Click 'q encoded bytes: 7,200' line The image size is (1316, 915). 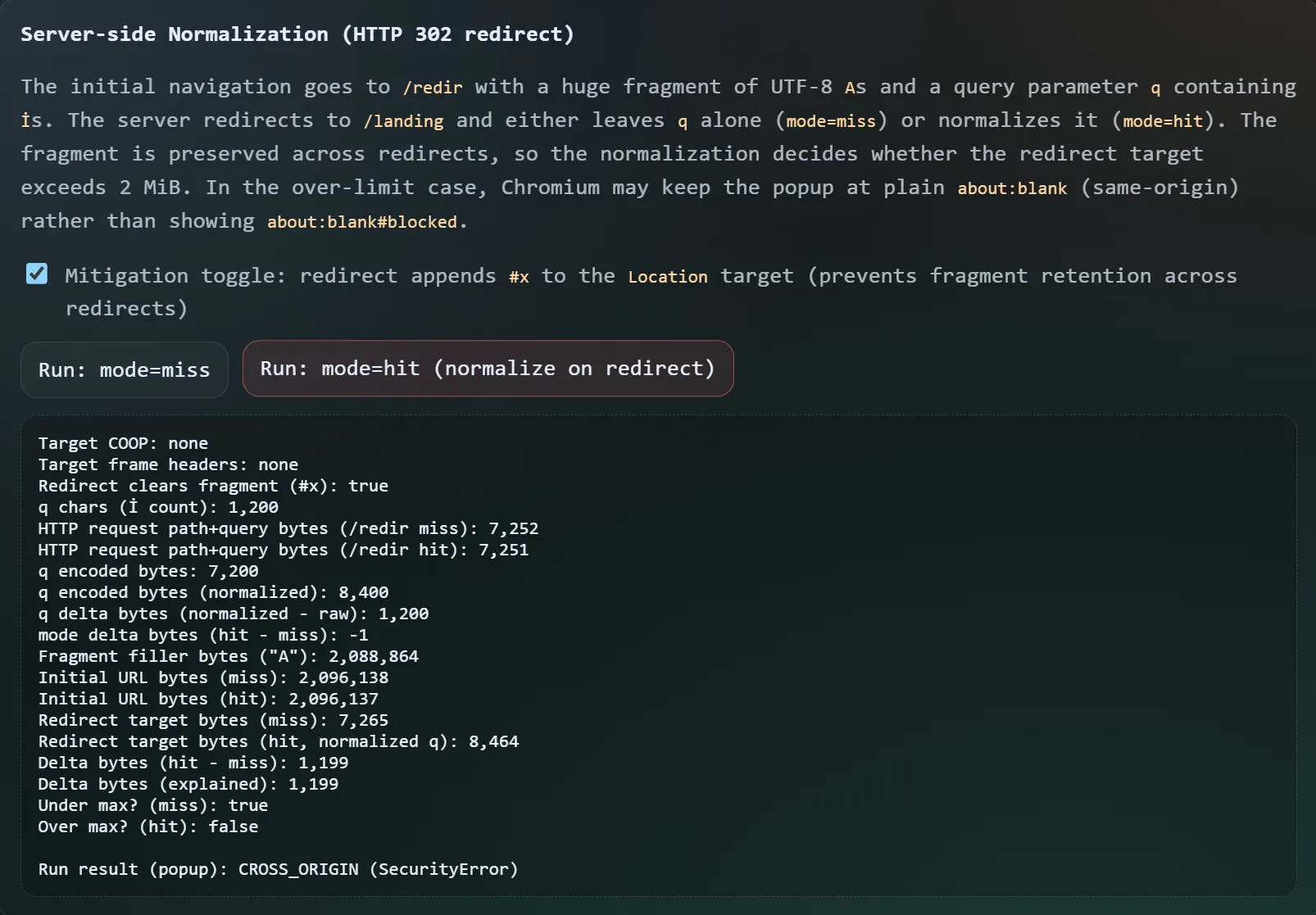coord(148,571)
